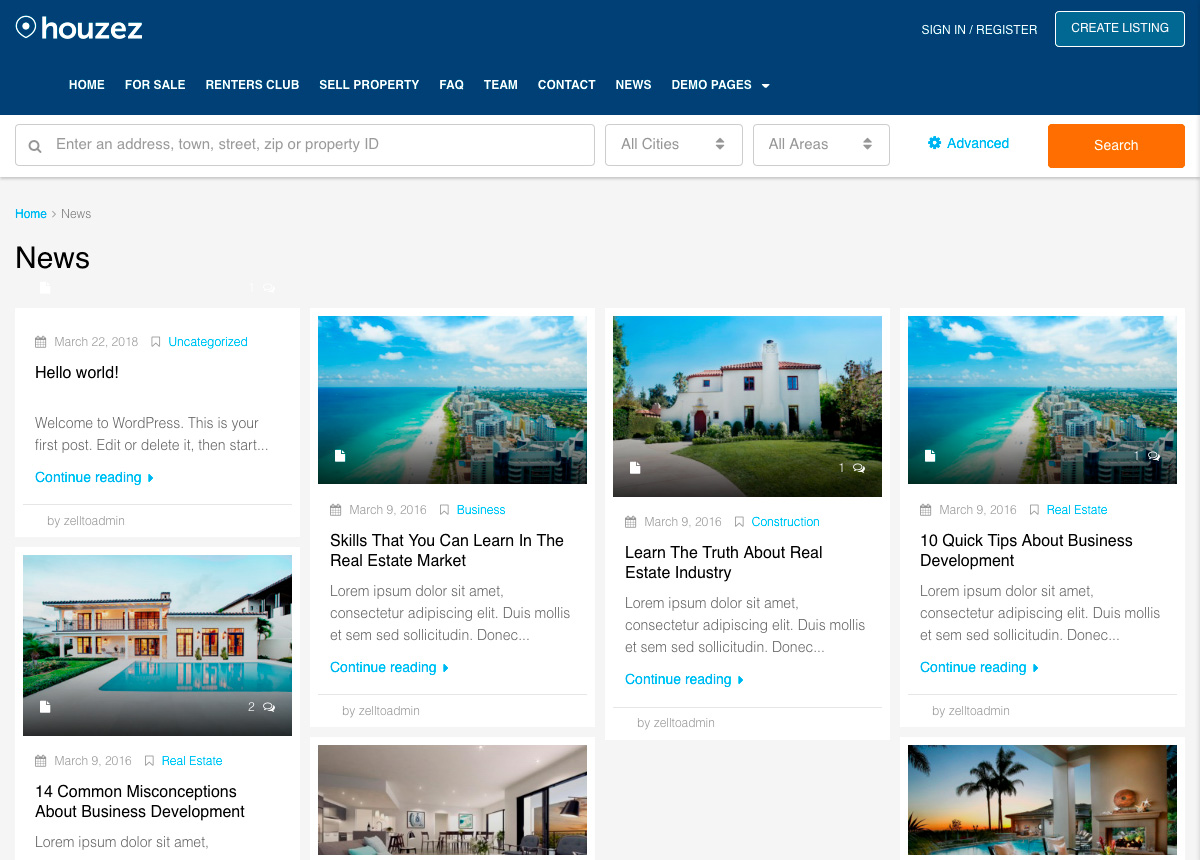This screenshot has height=860, width=1200.
Task: Click the sunset palm patio thumbnail
Action: [x=1042, y=800]
